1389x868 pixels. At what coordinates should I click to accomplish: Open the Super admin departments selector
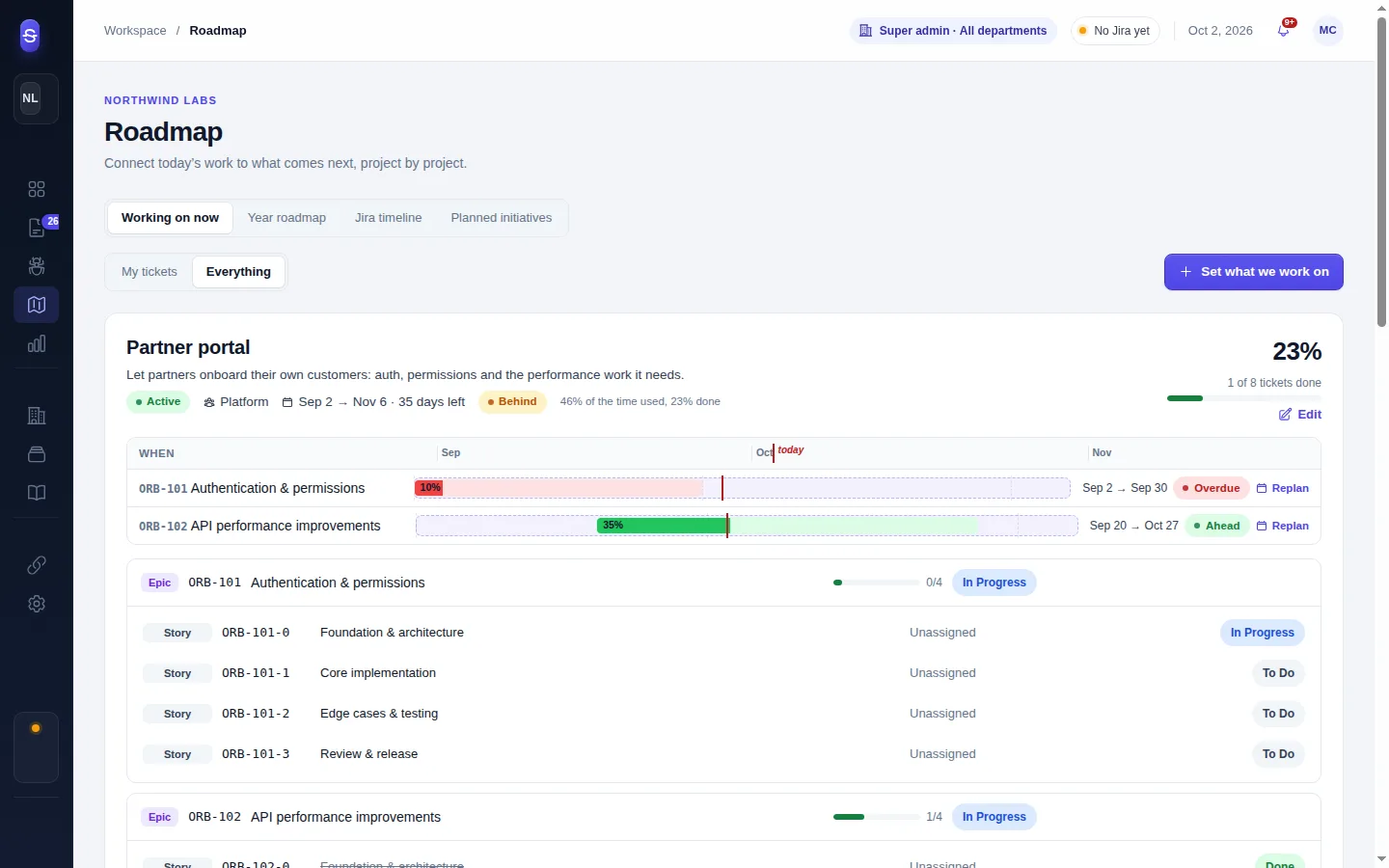pyautogui.click(x=953, y=31)
